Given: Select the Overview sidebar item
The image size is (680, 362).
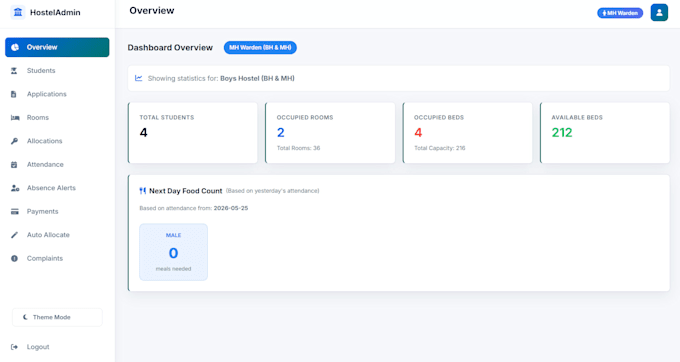Looking at the screenshot, I should (x=57, y=47).
